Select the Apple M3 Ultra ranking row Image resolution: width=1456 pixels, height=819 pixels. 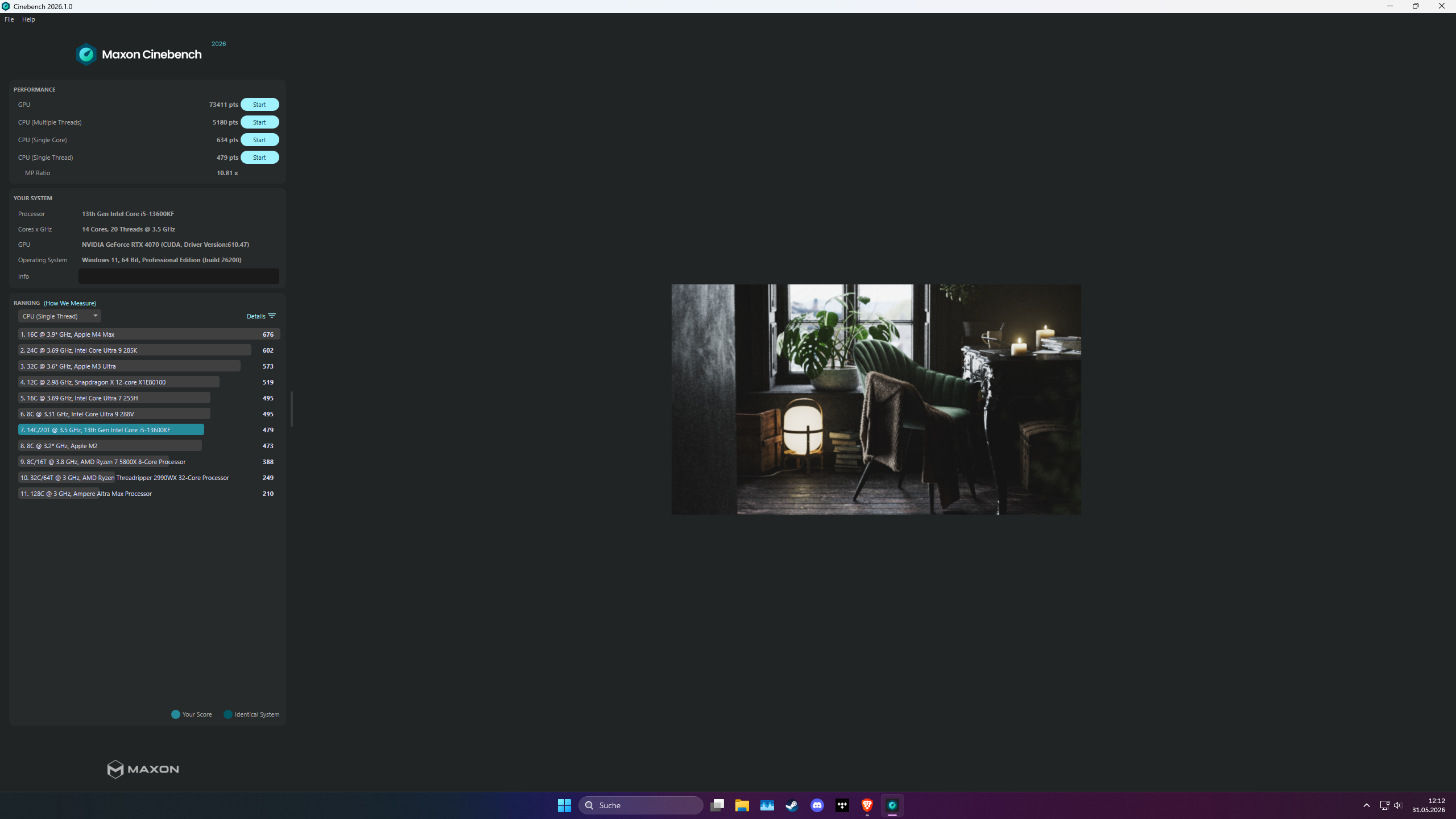tap(149, 366)
